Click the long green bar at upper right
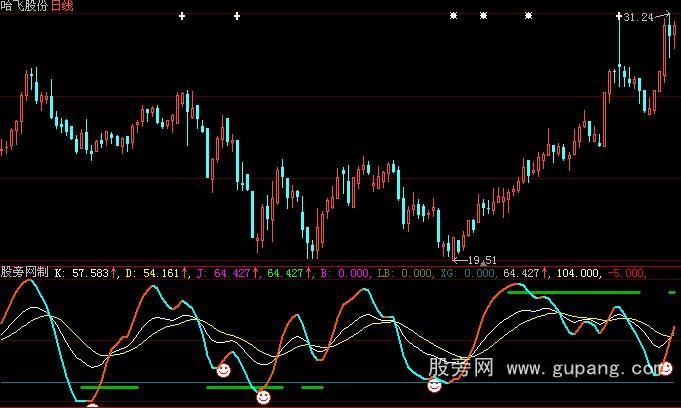Screen dimensions: 681x408 (573, 292)
